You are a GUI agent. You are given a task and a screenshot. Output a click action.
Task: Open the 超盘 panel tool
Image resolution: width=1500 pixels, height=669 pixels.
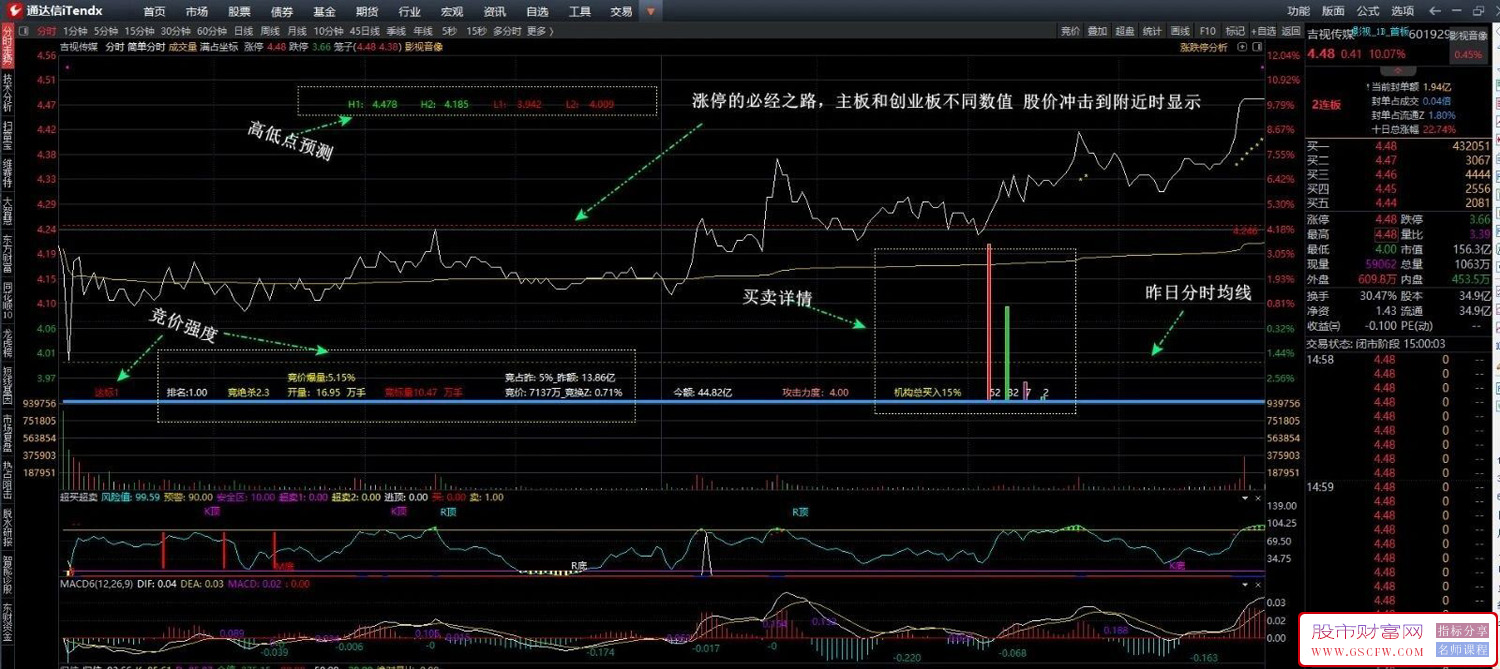(x=1125, y=31)
